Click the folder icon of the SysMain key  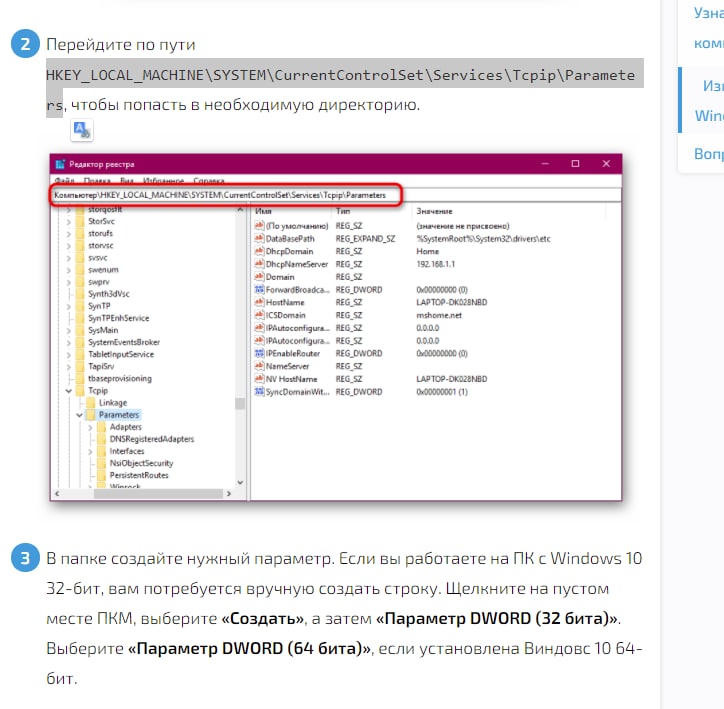click(x=80, y=330)
